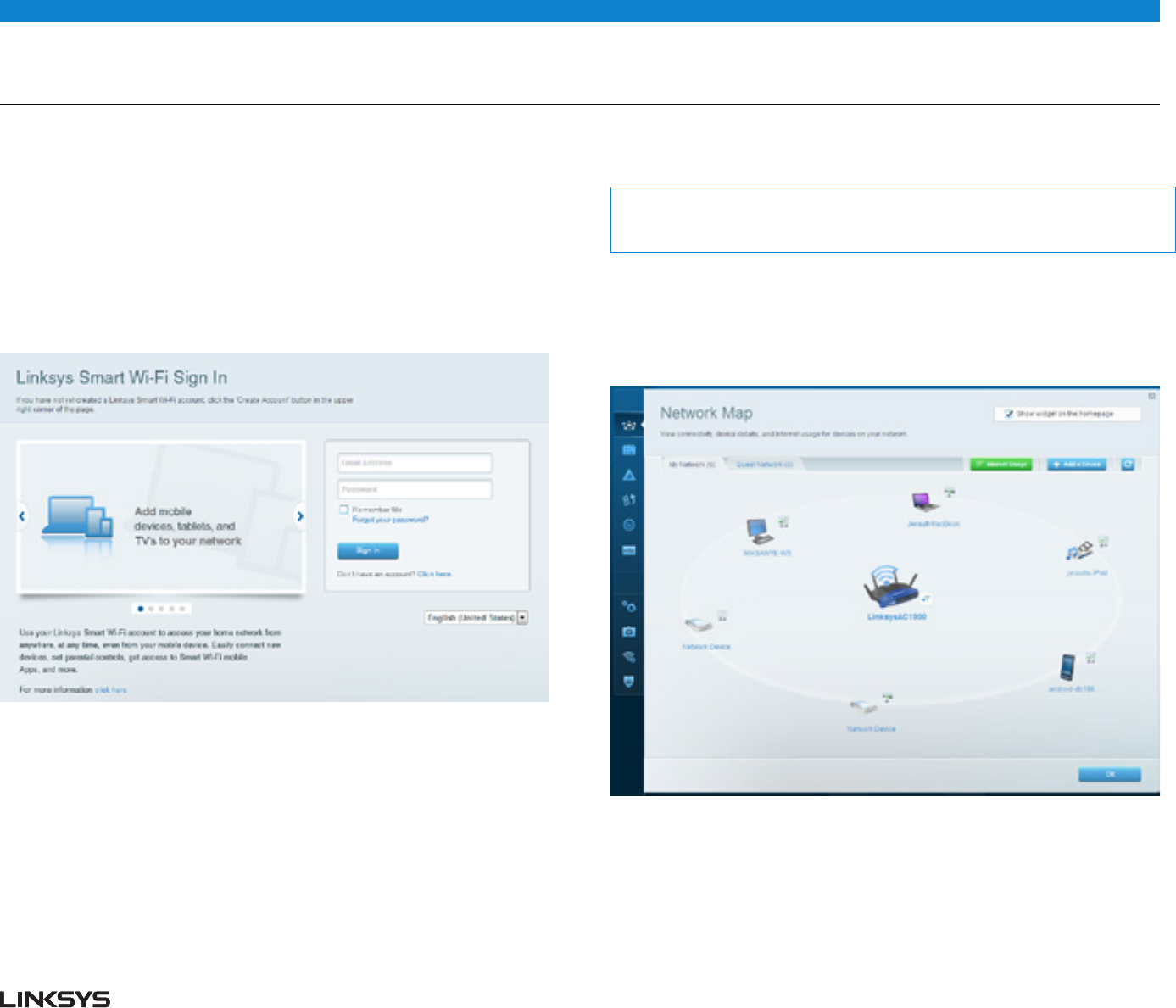Click the green Internet Usage button
Screen dimensions: 1176x1008
coord(1001,465)
